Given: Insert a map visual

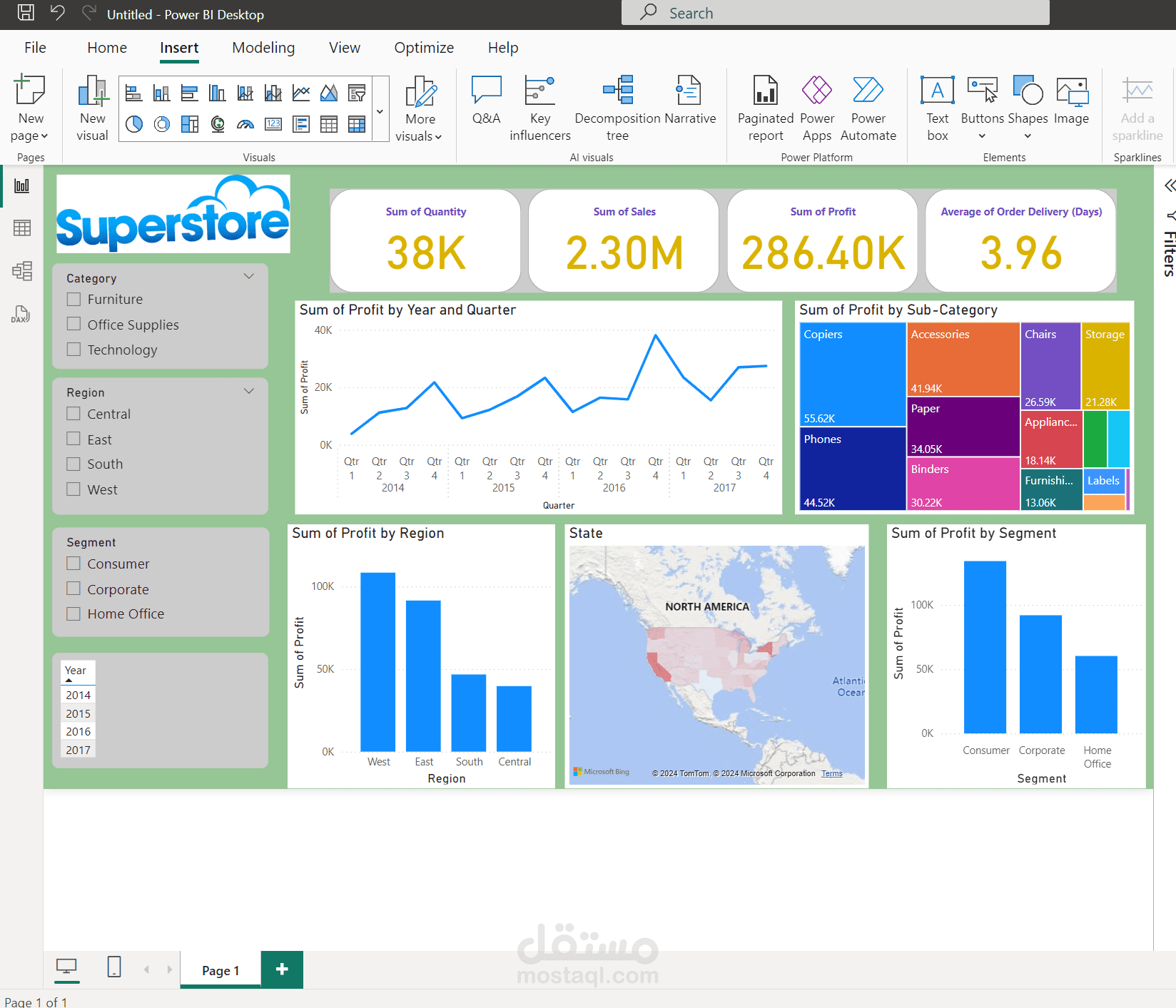Looking at the screenshot, I should (x=217, y=124).
